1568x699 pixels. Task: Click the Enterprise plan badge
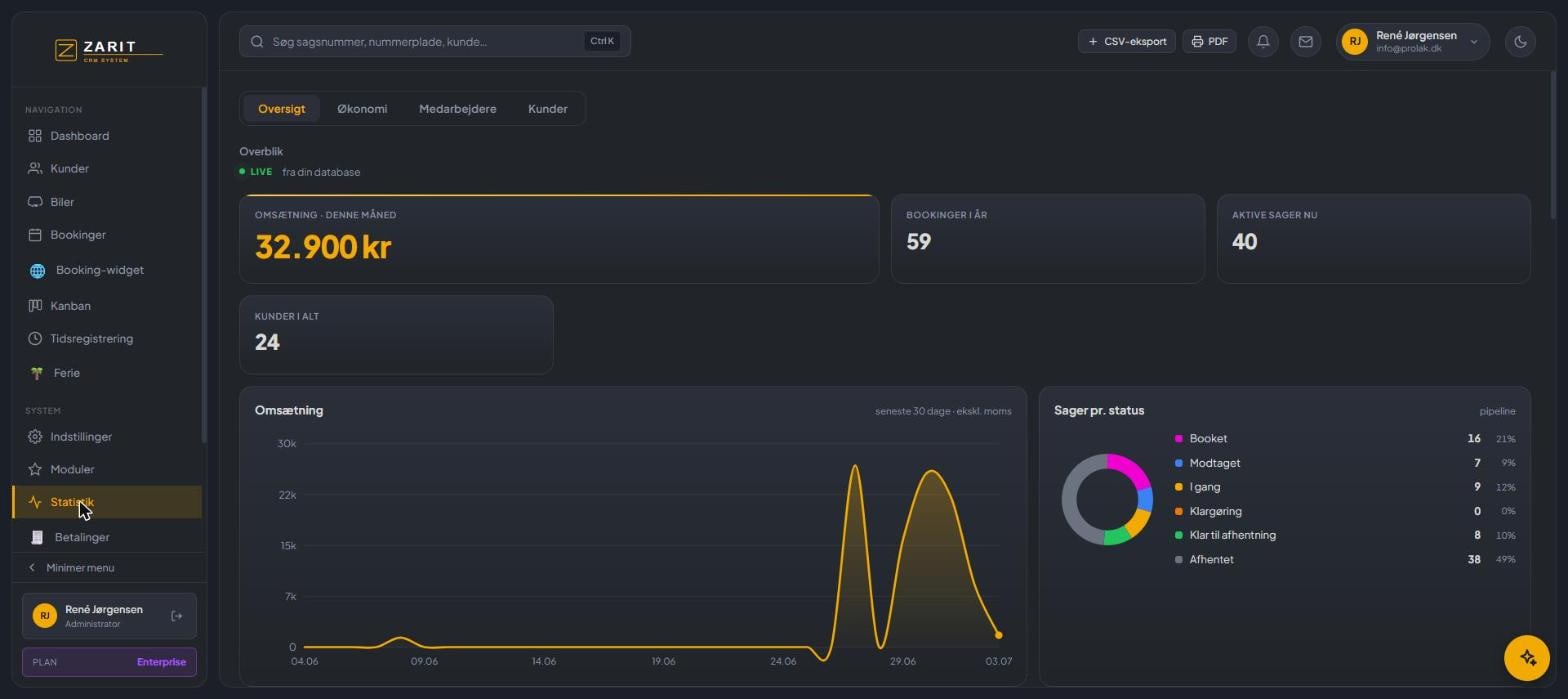pos(161,662)
